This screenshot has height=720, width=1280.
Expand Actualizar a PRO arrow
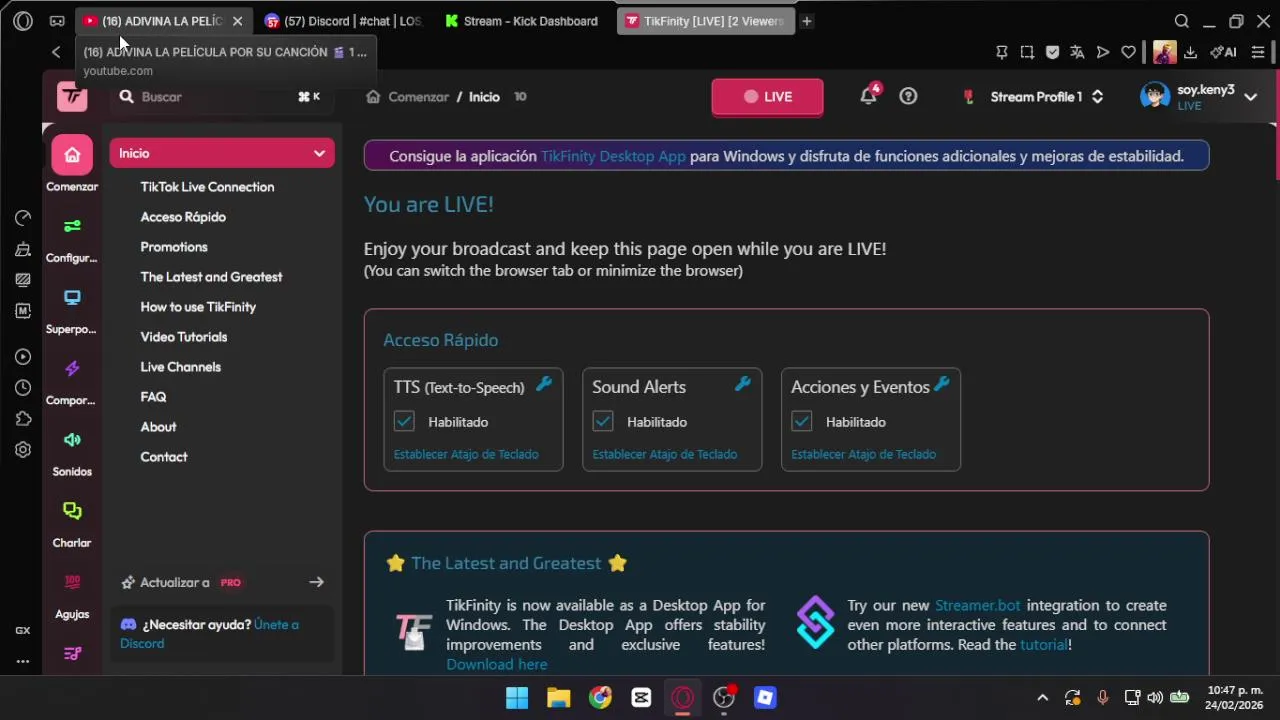pos(316,582)
